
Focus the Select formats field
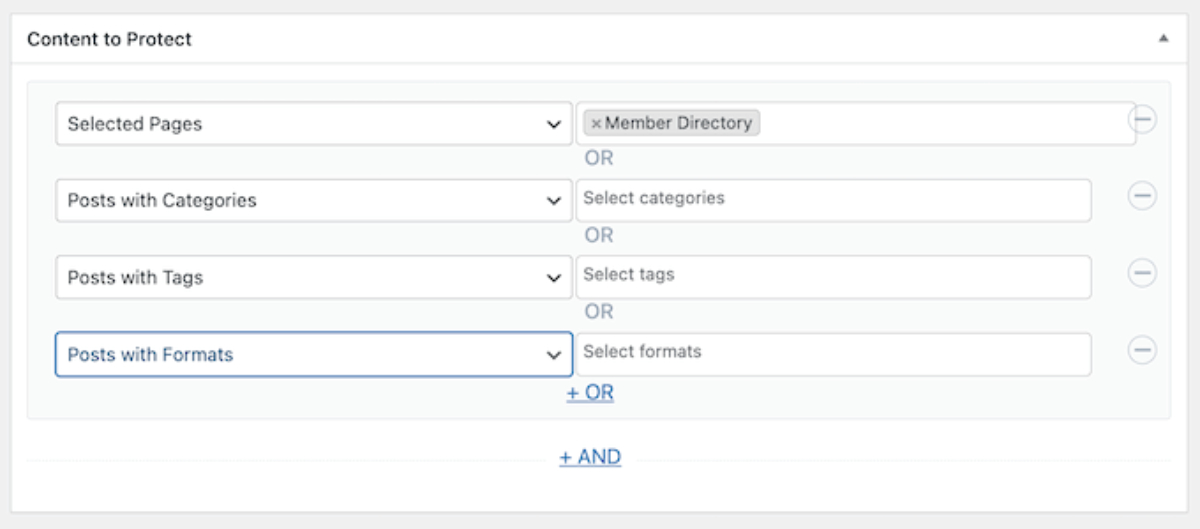833,354
